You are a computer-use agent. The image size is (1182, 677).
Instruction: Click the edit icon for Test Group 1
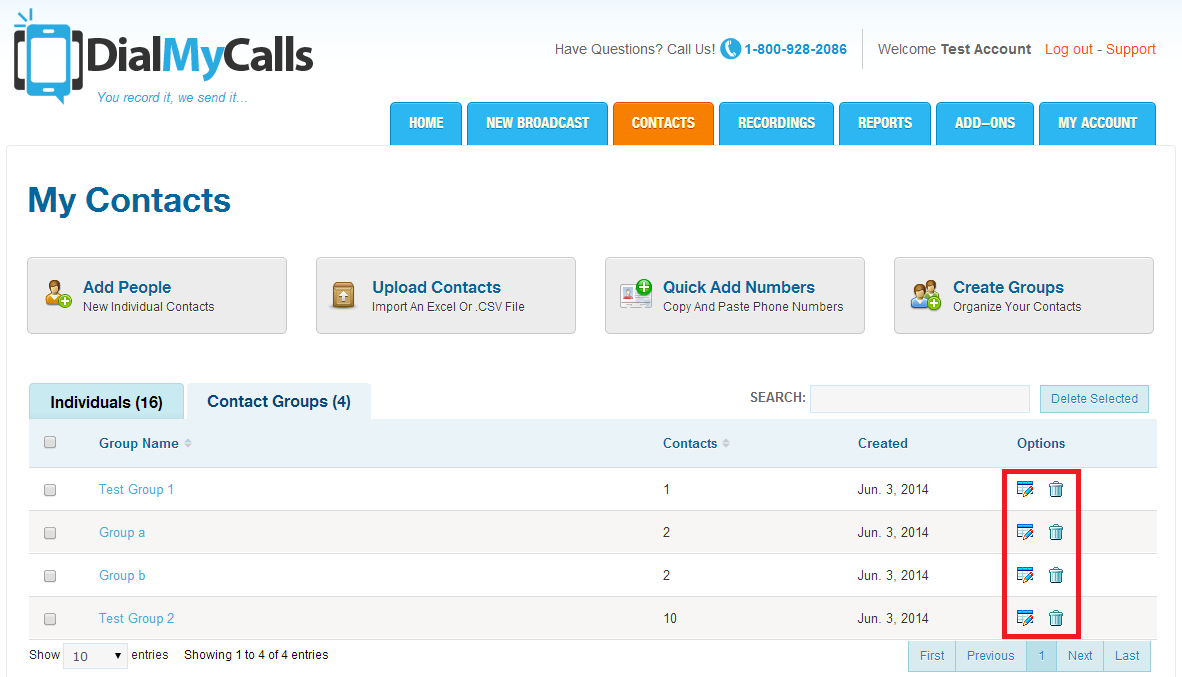(1024, 489)
